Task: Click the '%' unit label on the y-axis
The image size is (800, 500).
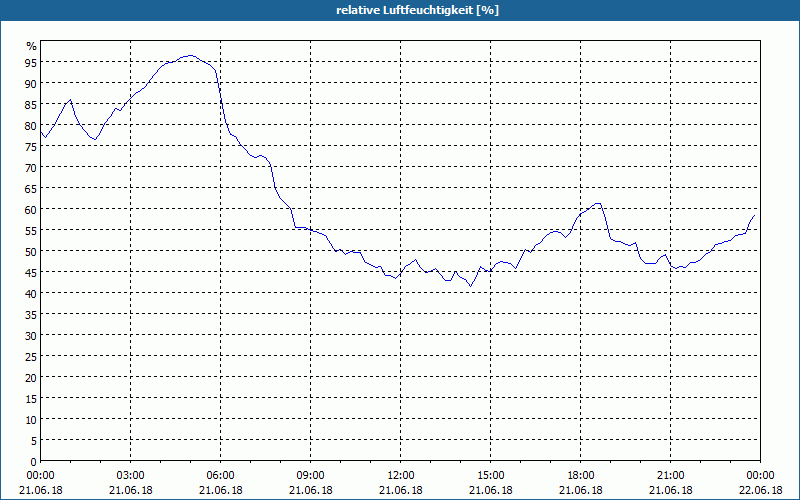Action: pyautogui.click(x=32, y=46)
